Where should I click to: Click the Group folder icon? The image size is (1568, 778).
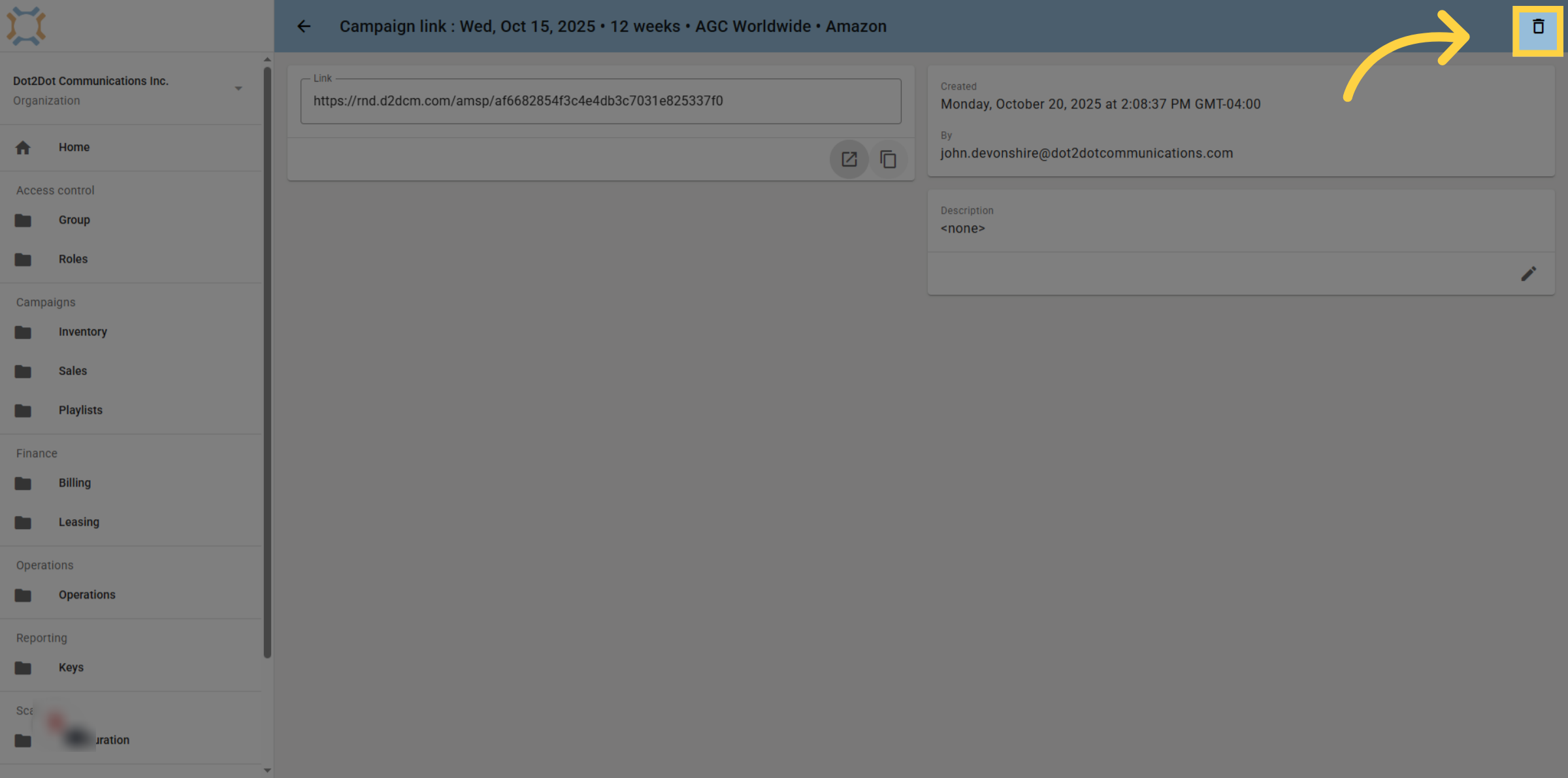coord(23,221)
